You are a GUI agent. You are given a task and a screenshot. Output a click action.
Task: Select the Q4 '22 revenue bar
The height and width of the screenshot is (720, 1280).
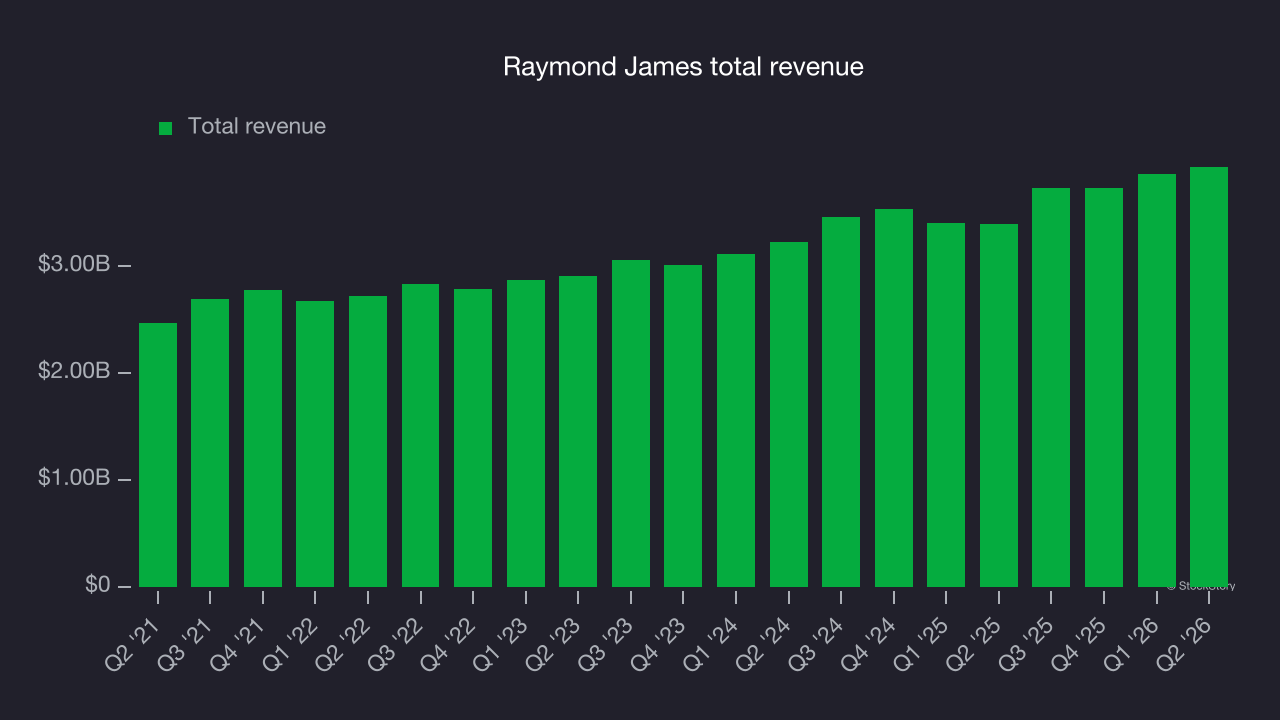[473, 438]
